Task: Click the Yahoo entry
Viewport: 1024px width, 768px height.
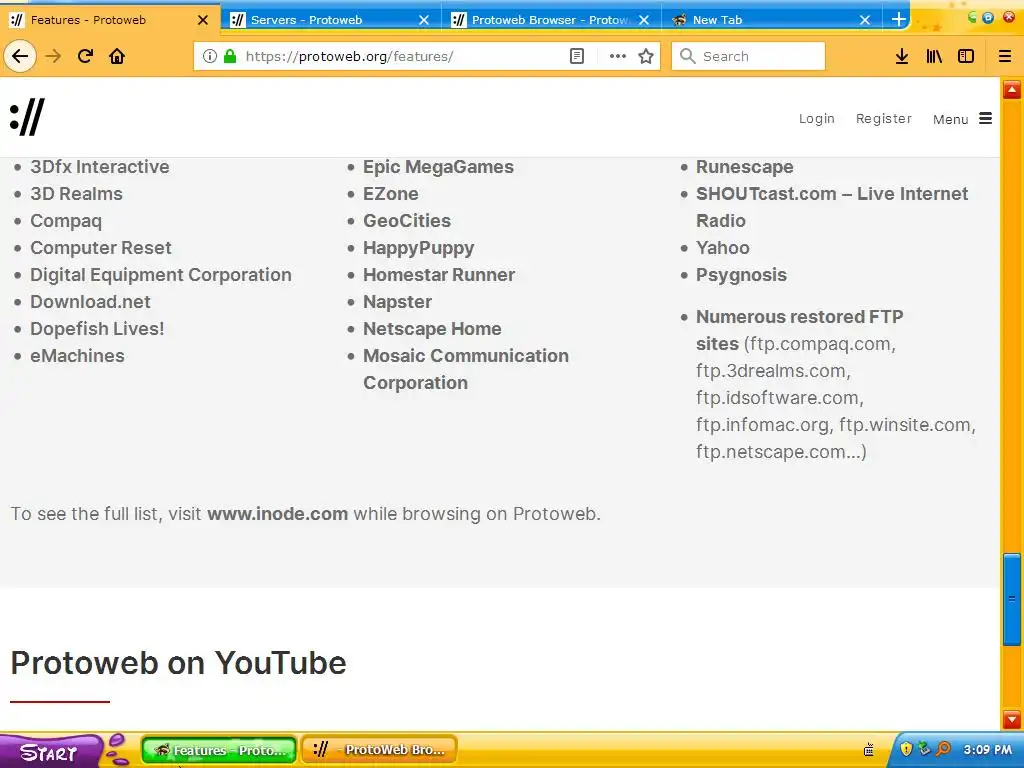Action: point(722,248)
